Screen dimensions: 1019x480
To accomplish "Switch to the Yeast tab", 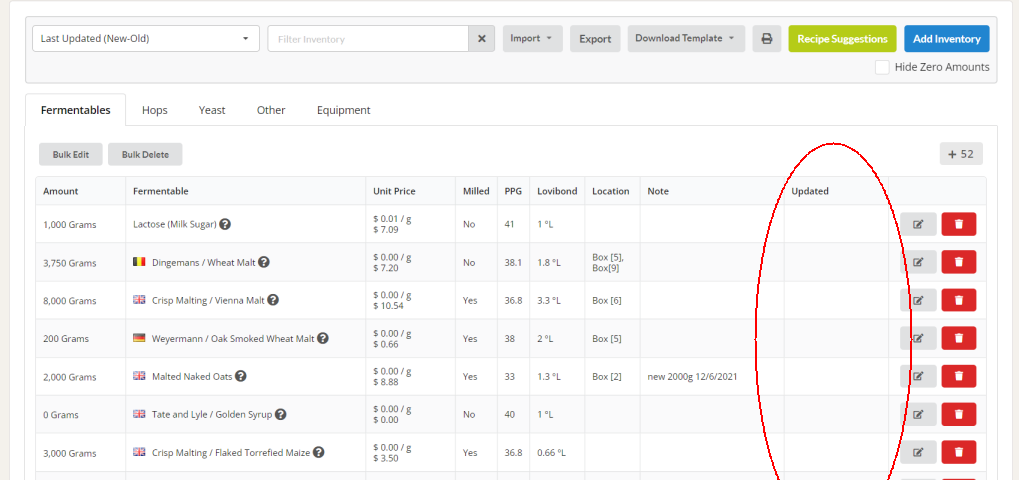I will coord(212,110).
